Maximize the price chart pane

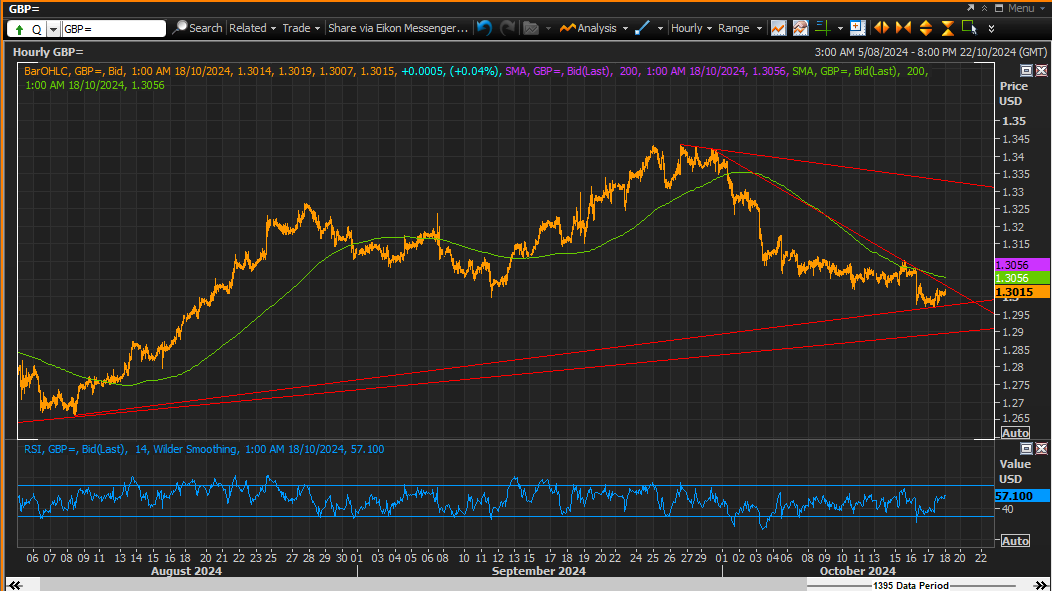tap(1027, 70)
